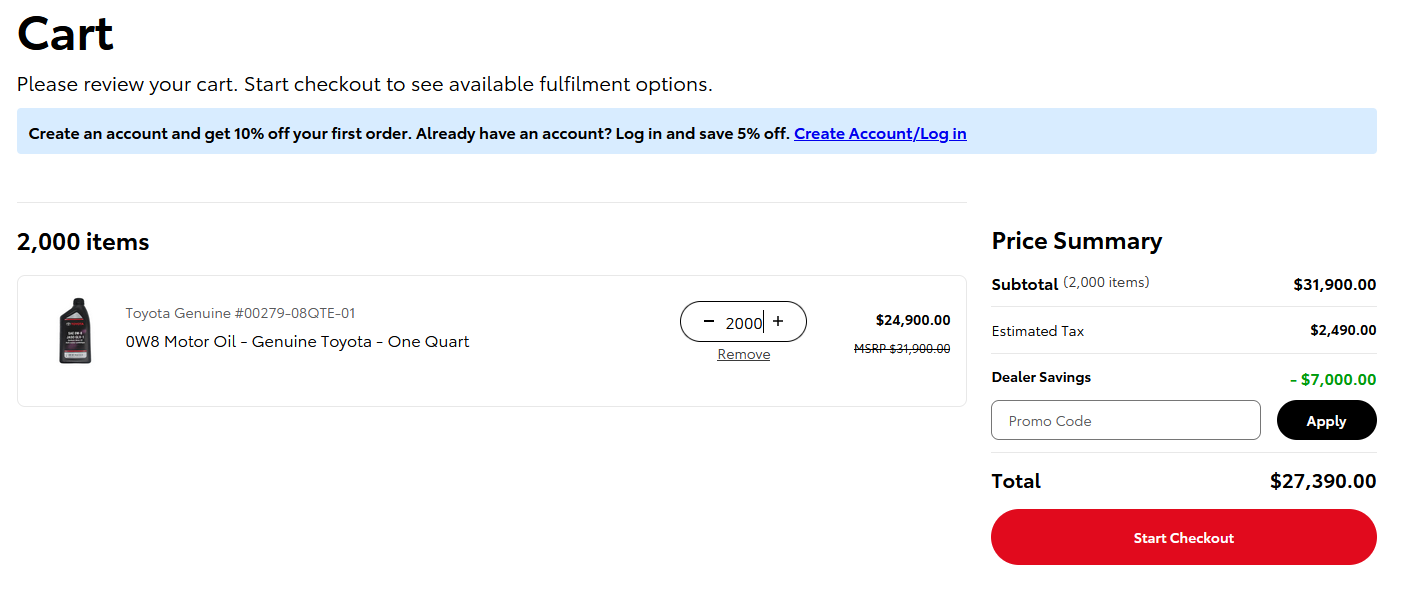1401x593 pixels.
Task: Remove the motor oil from cart
Action: click(743, 355)
